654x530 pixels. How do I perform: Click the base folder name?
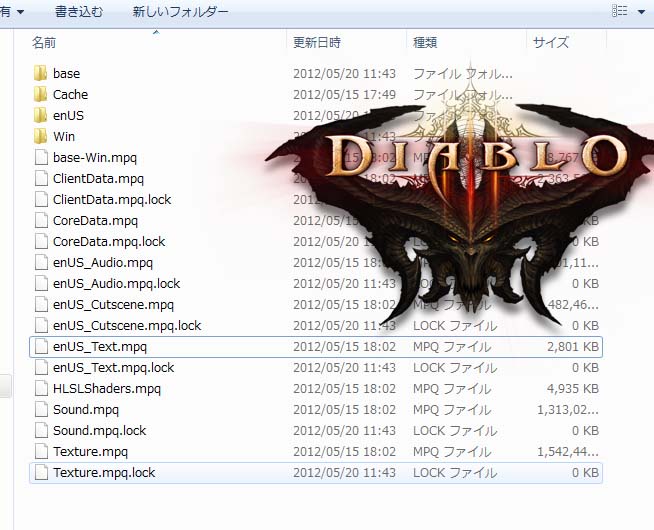click(66, 74)
